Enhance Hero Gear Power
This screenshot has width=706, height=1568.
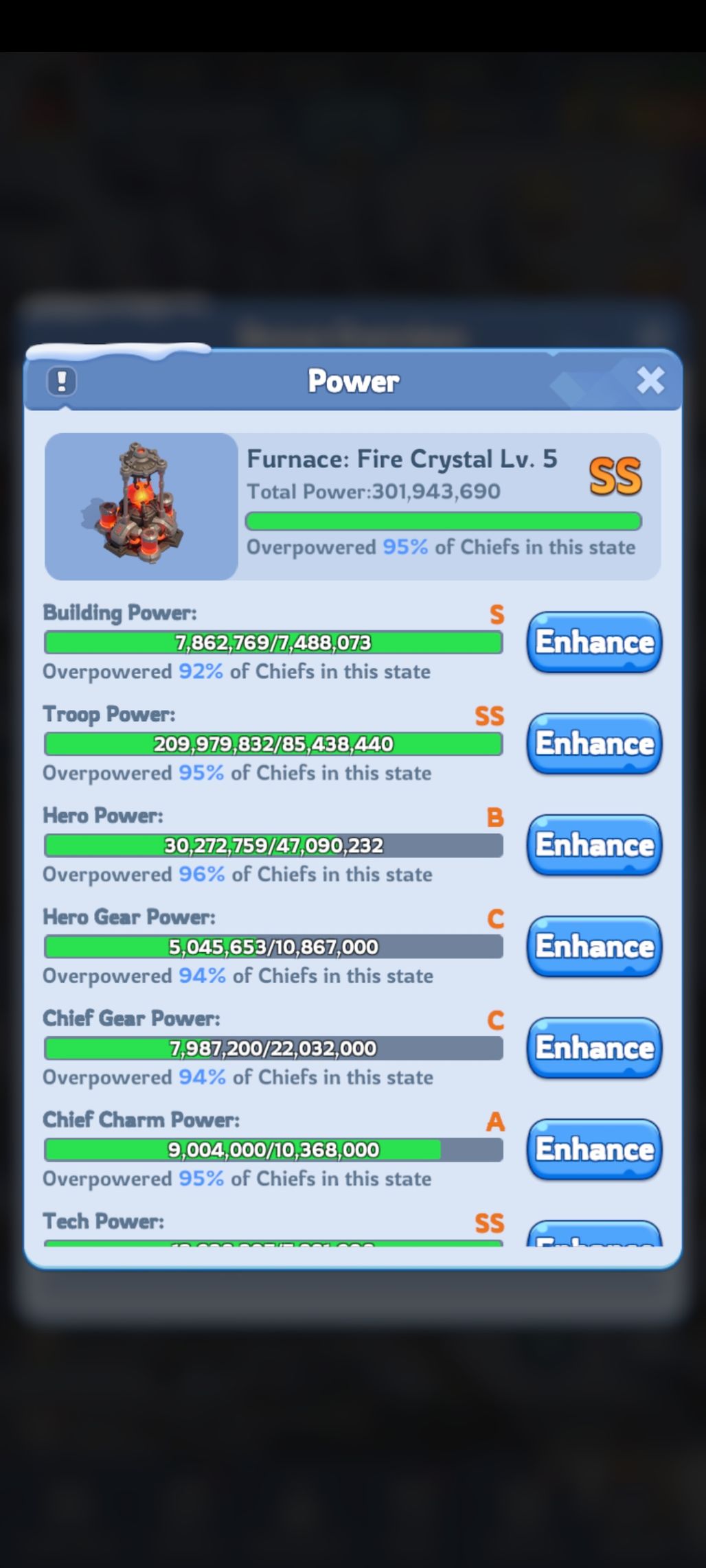click(x=594, y=947)
